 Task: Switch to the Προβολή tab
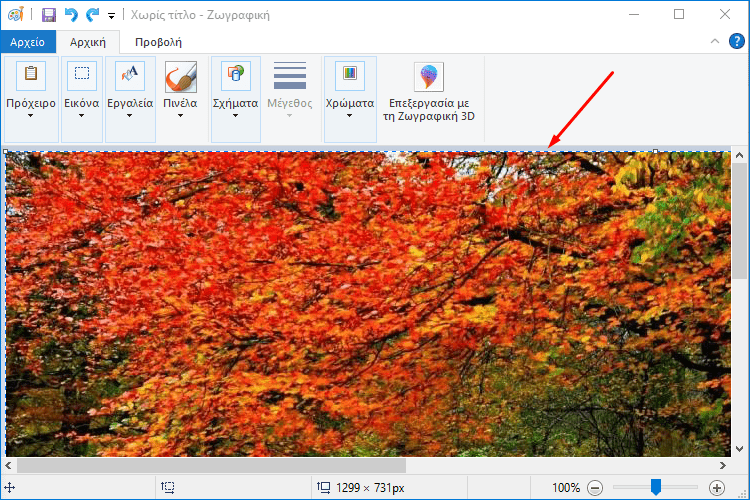[158, 42]
